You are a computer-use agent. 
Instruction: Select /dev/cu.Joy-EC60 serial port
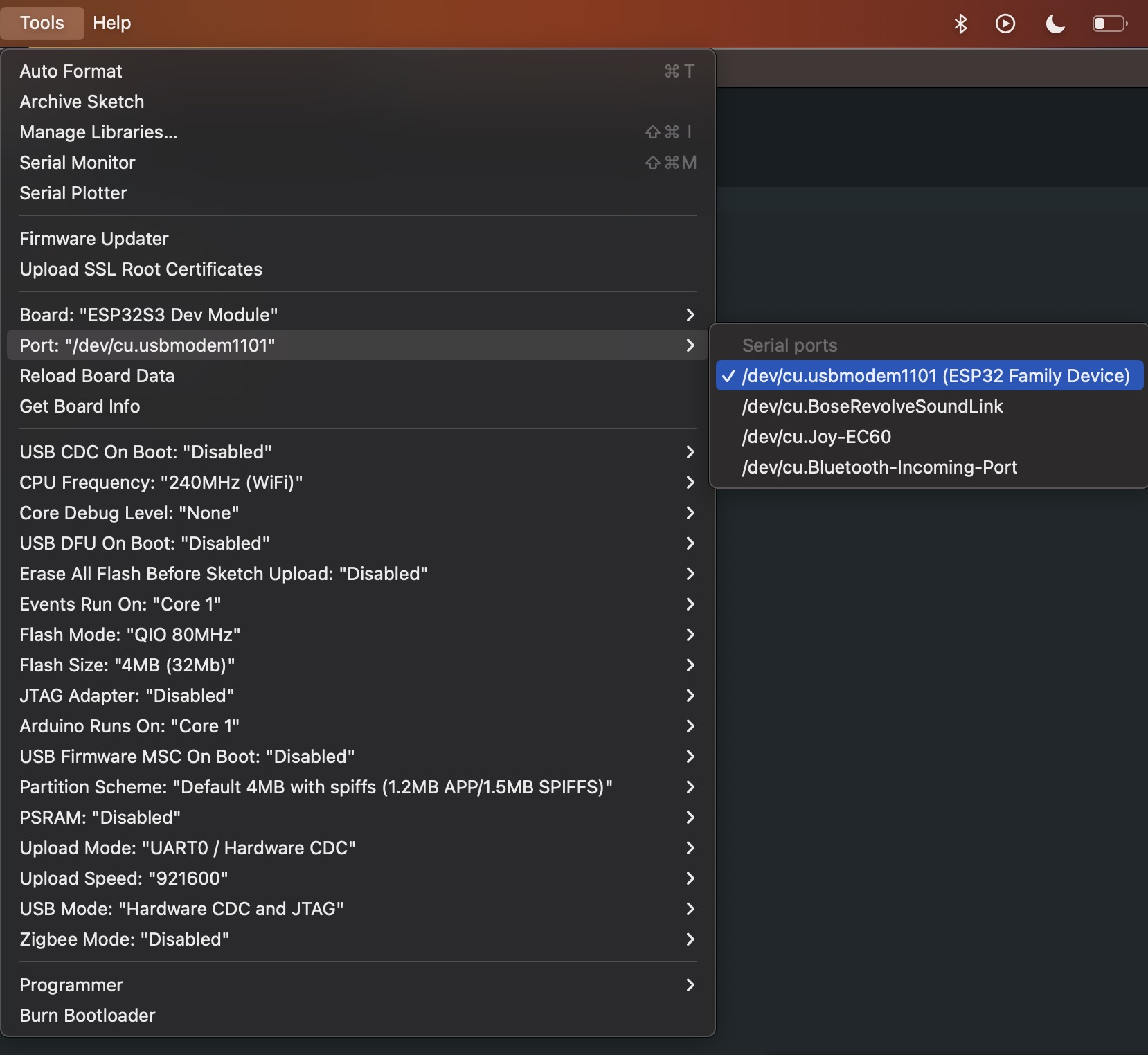pos(929,437)
